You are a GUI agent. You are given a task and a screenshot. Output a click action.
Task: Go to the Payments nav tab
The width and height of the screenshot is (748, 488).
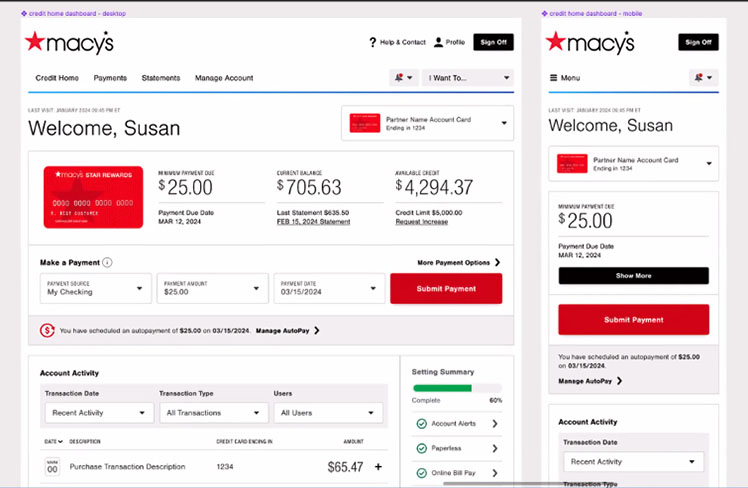click(x=110, y=78)
